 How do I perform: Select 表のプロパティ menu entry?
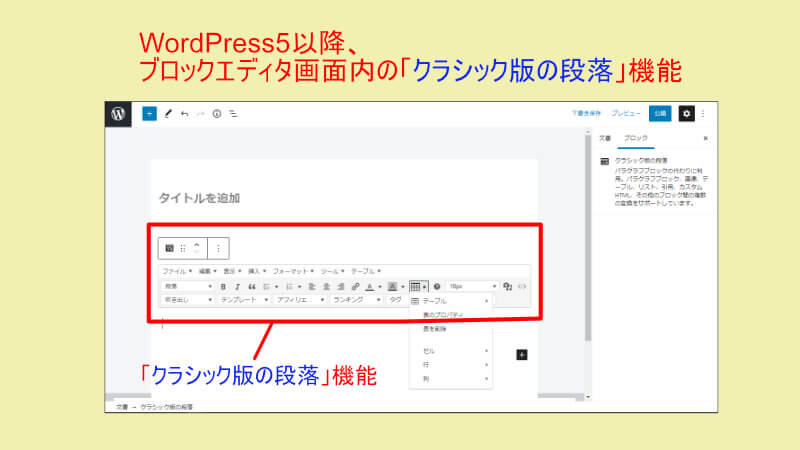(x=451, y=315)
